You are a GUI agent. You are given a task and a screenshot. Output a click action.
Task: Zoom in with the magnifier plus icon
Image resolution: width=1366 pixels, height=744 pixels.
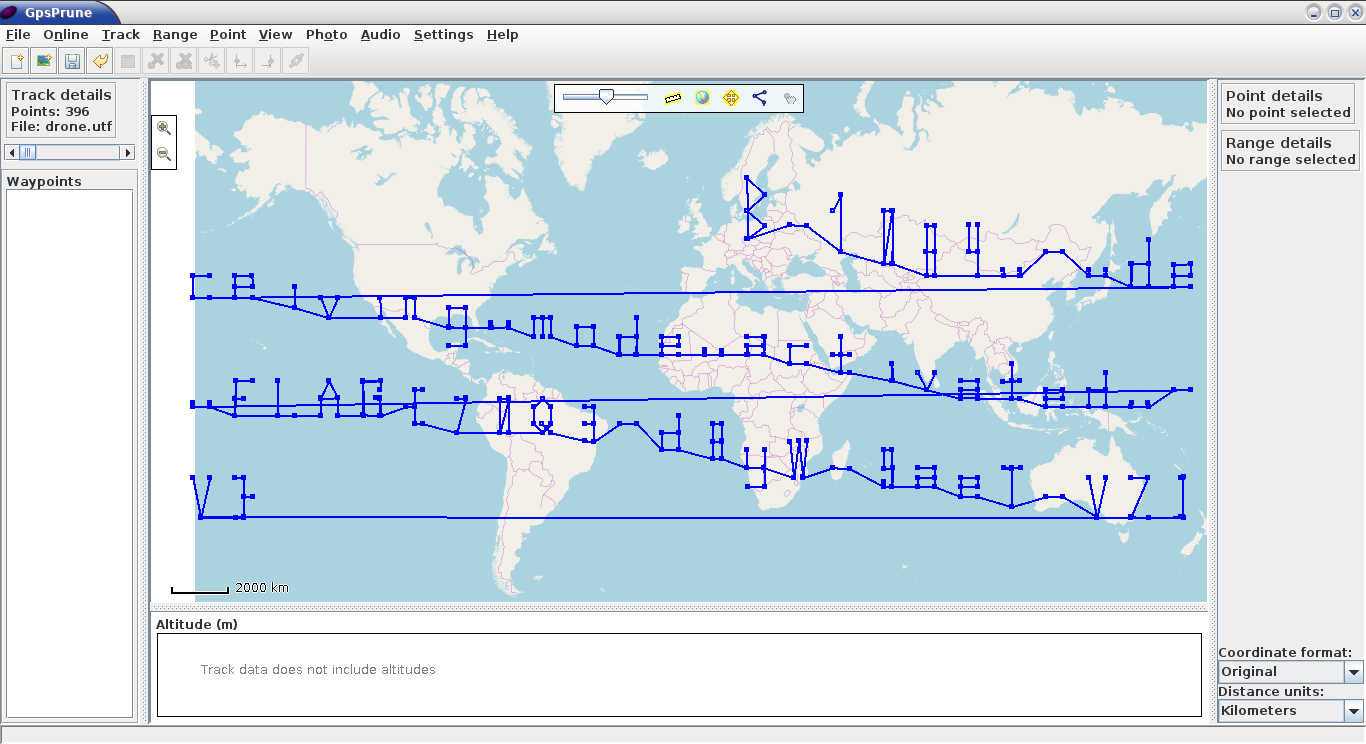click(x=164, y=128)
